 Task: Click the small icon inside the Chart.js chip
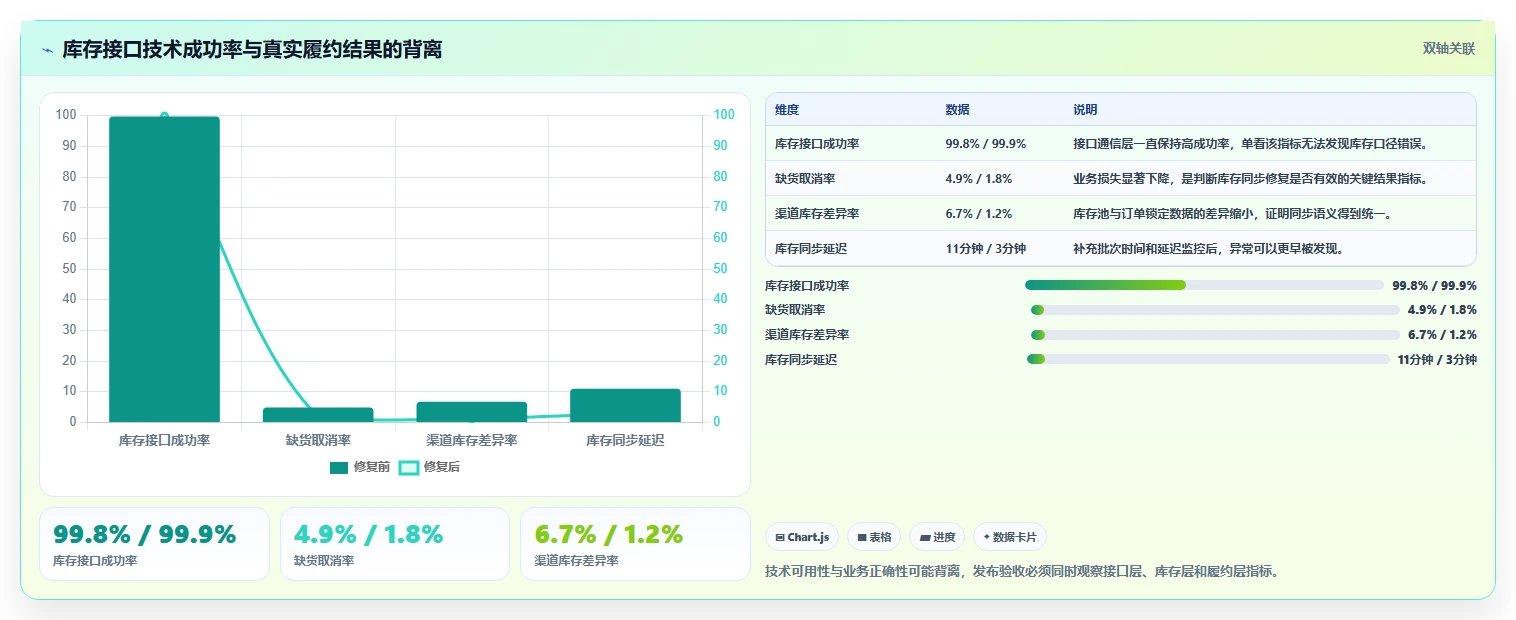pyautogui.click(x=780, y=537)
